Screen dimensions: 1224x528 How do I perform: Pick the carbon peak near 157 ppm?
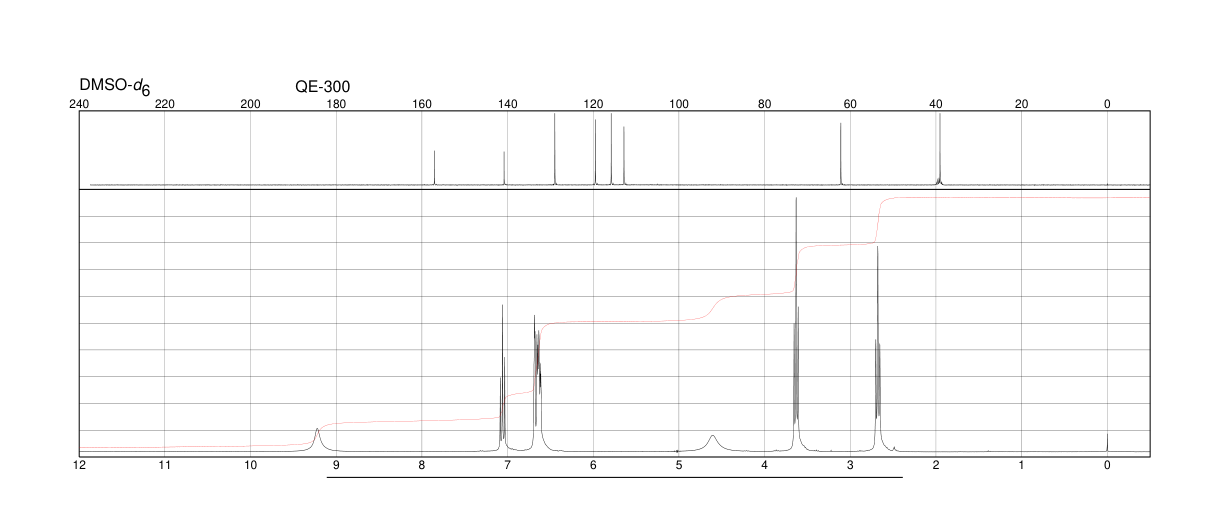click(435, 167)
